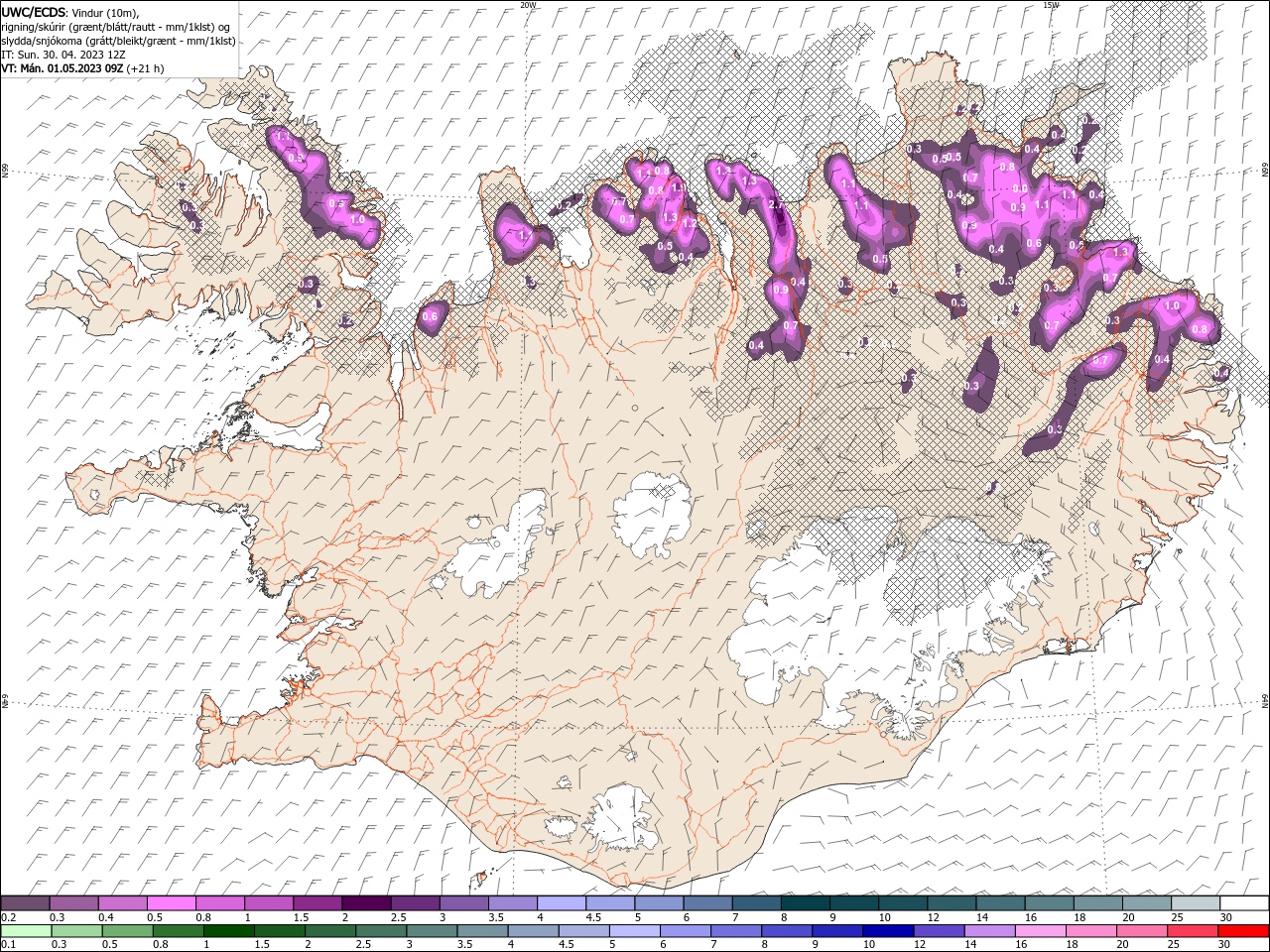Click the 0.2–0.3 swatch in the snow legend

point(26,903)
